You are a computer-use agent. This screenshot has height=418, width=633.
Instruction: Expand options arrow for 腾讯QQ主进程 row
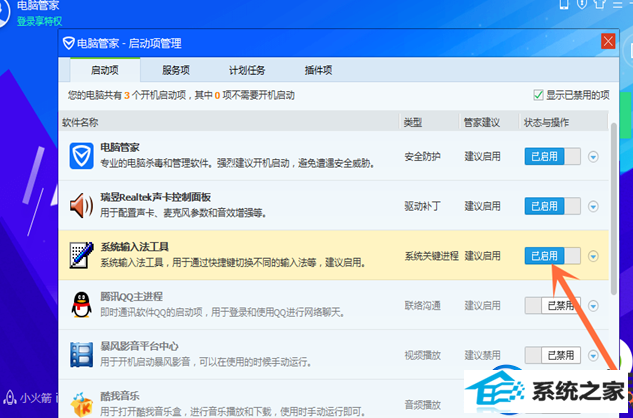tap(593, 306)
